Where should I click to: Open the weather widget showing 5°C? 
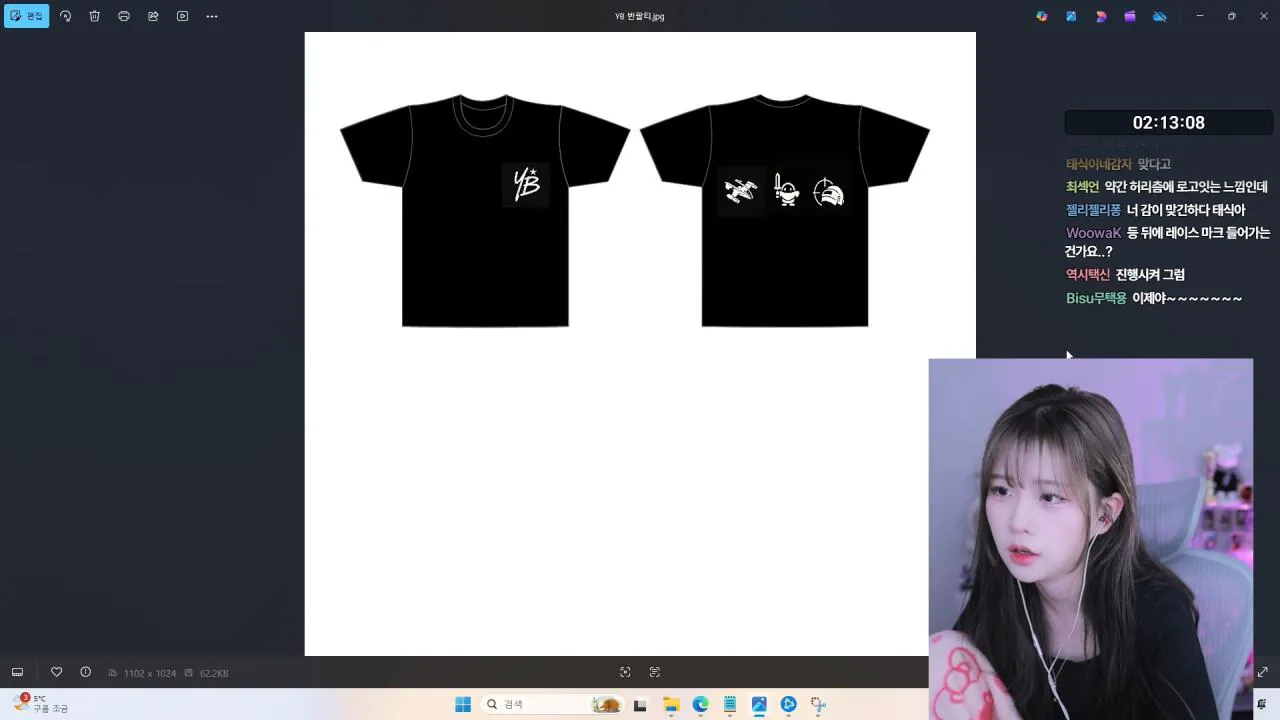coord(40,704)
